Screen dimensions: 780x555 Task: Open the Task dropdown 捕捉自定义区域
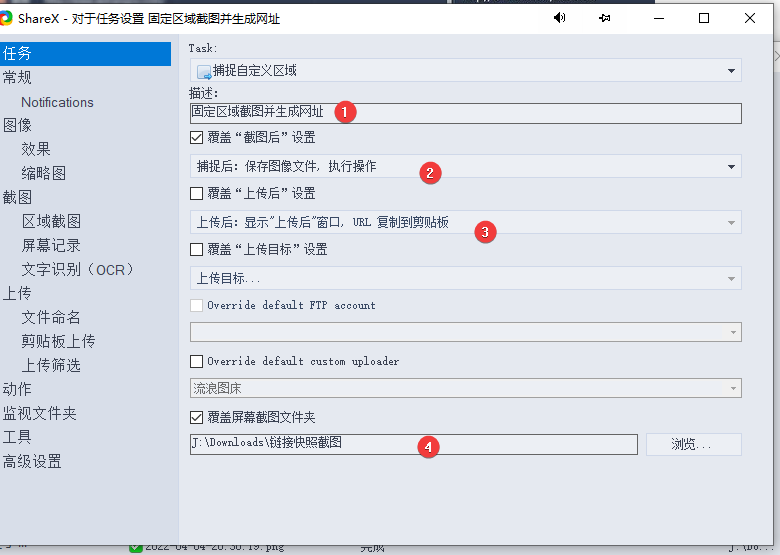[x=465, y=71]
